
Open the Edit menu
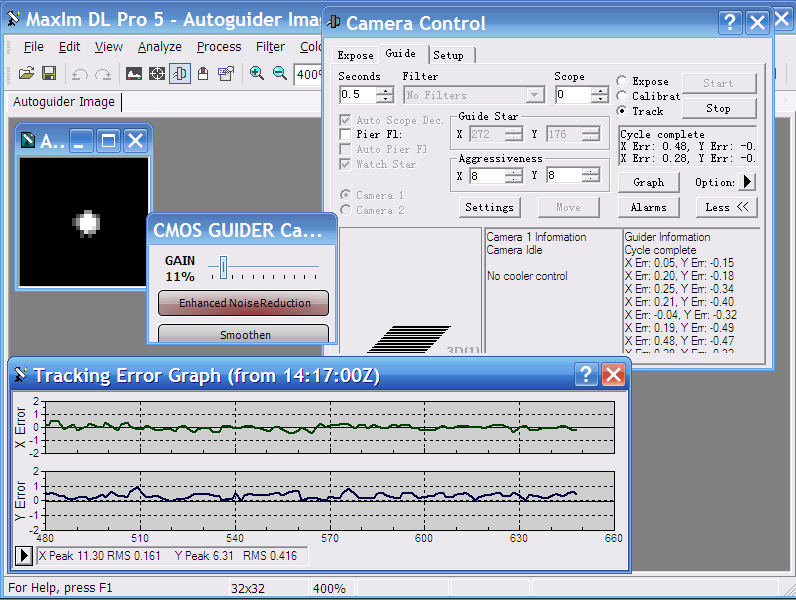(69, 47)
